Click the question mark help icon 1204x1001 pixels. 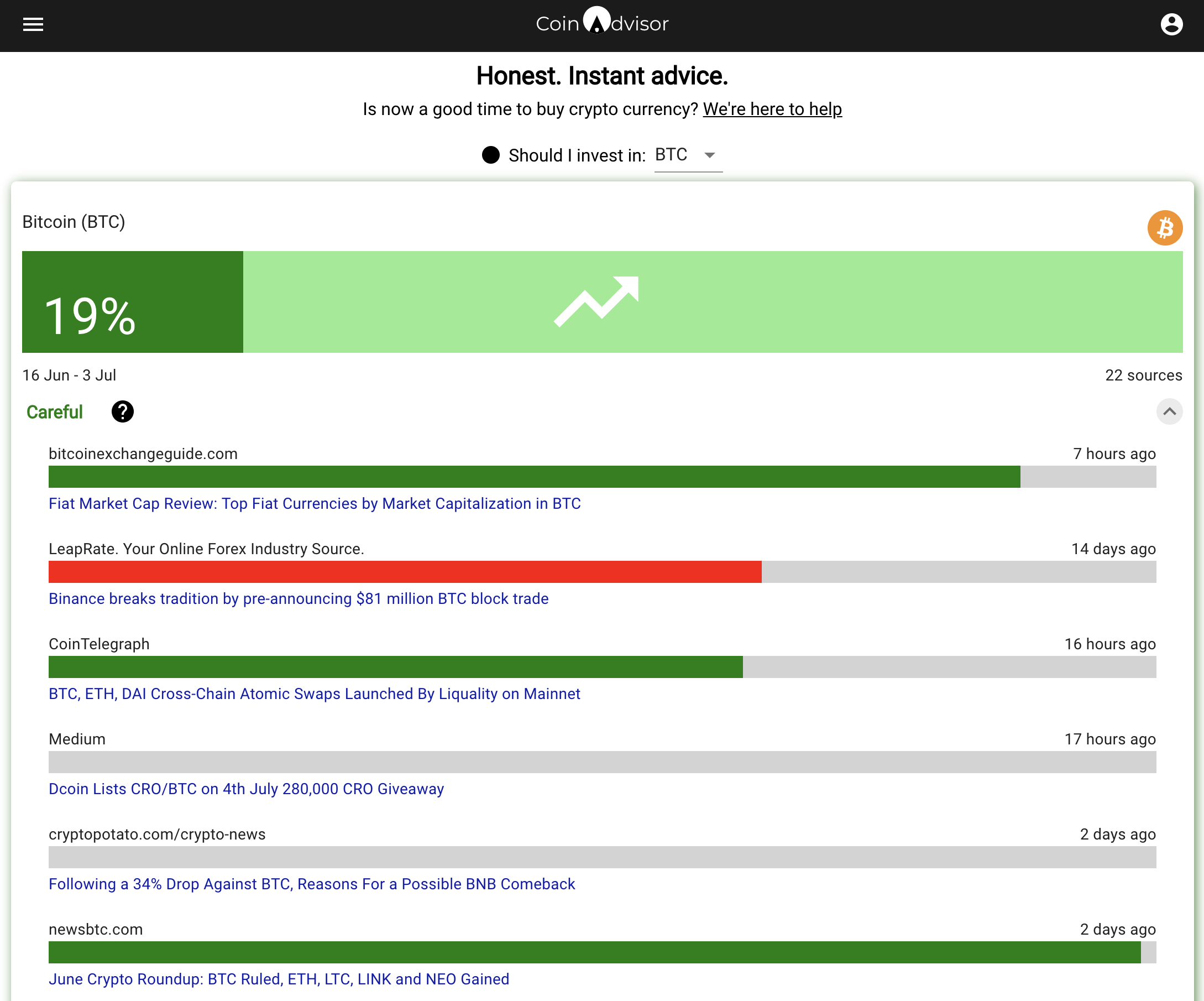(x=122, y=411)
